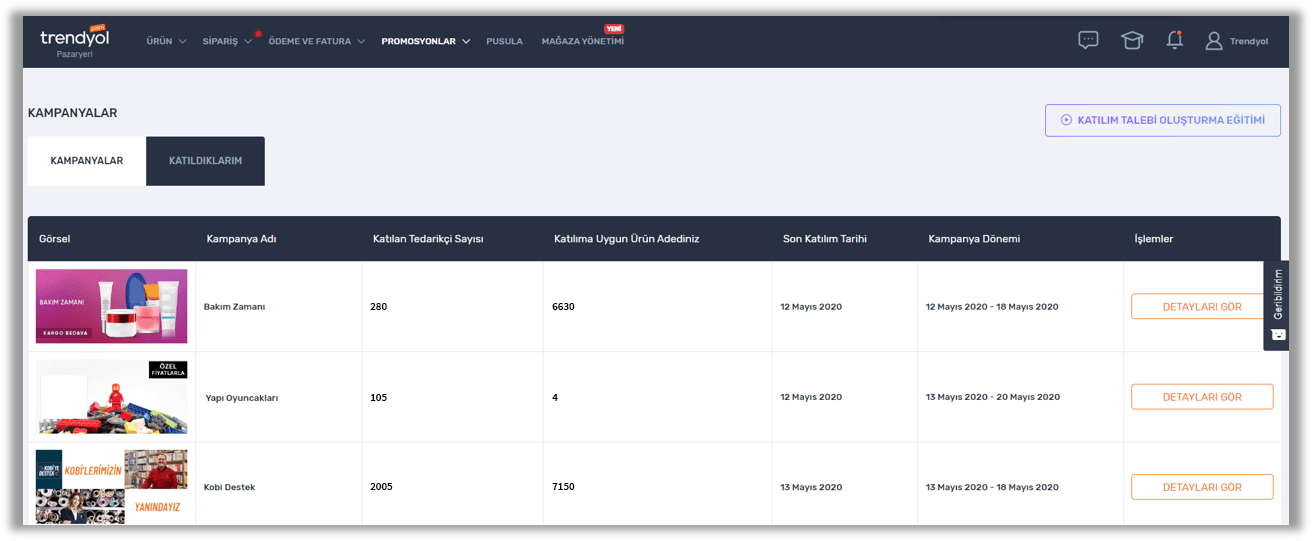Open the academy graduation cap icon
The width and height of the screenshot is (1312, 541).
point(1132,41)
